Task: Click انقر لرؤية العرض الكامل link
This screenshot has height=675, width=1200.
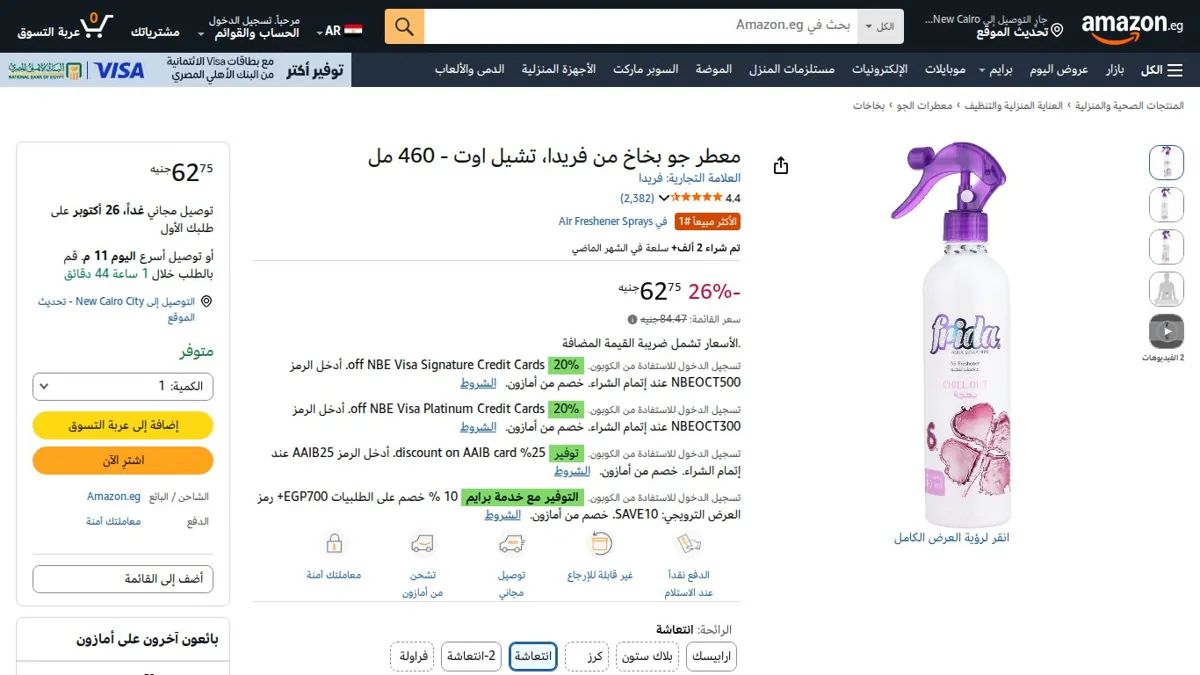Action: [x=951, y=538]
